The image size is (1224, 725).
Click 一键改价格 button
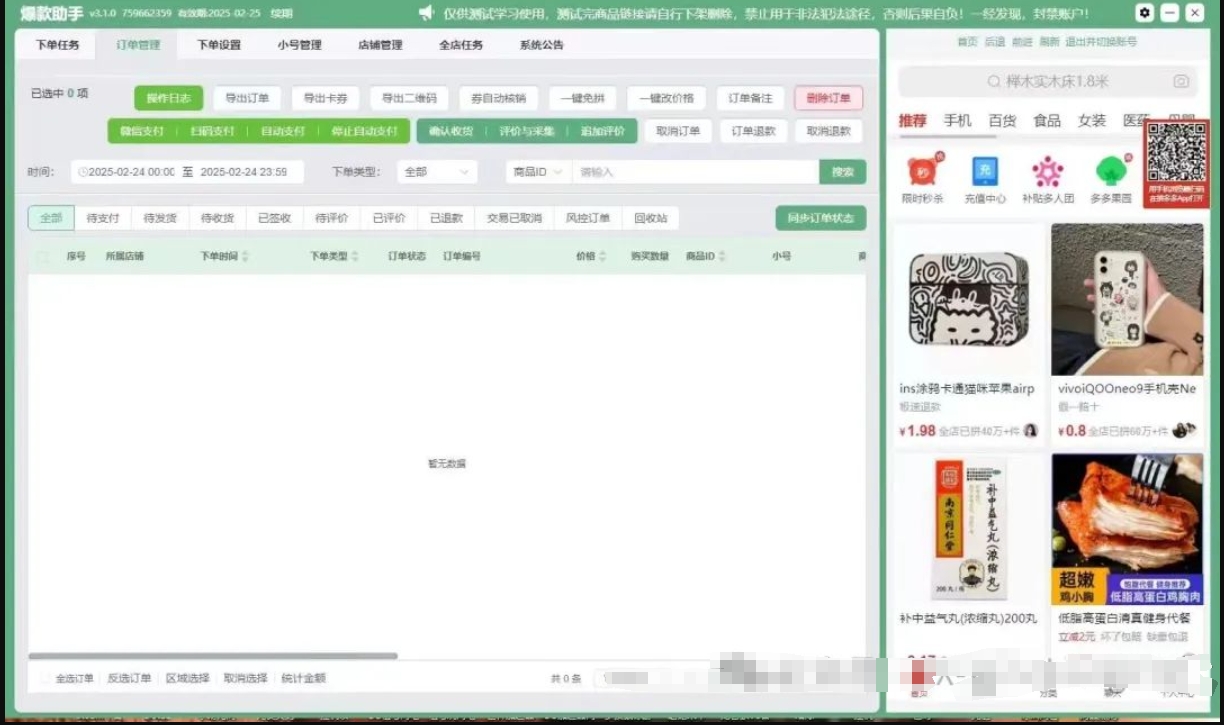coord(667,98)
